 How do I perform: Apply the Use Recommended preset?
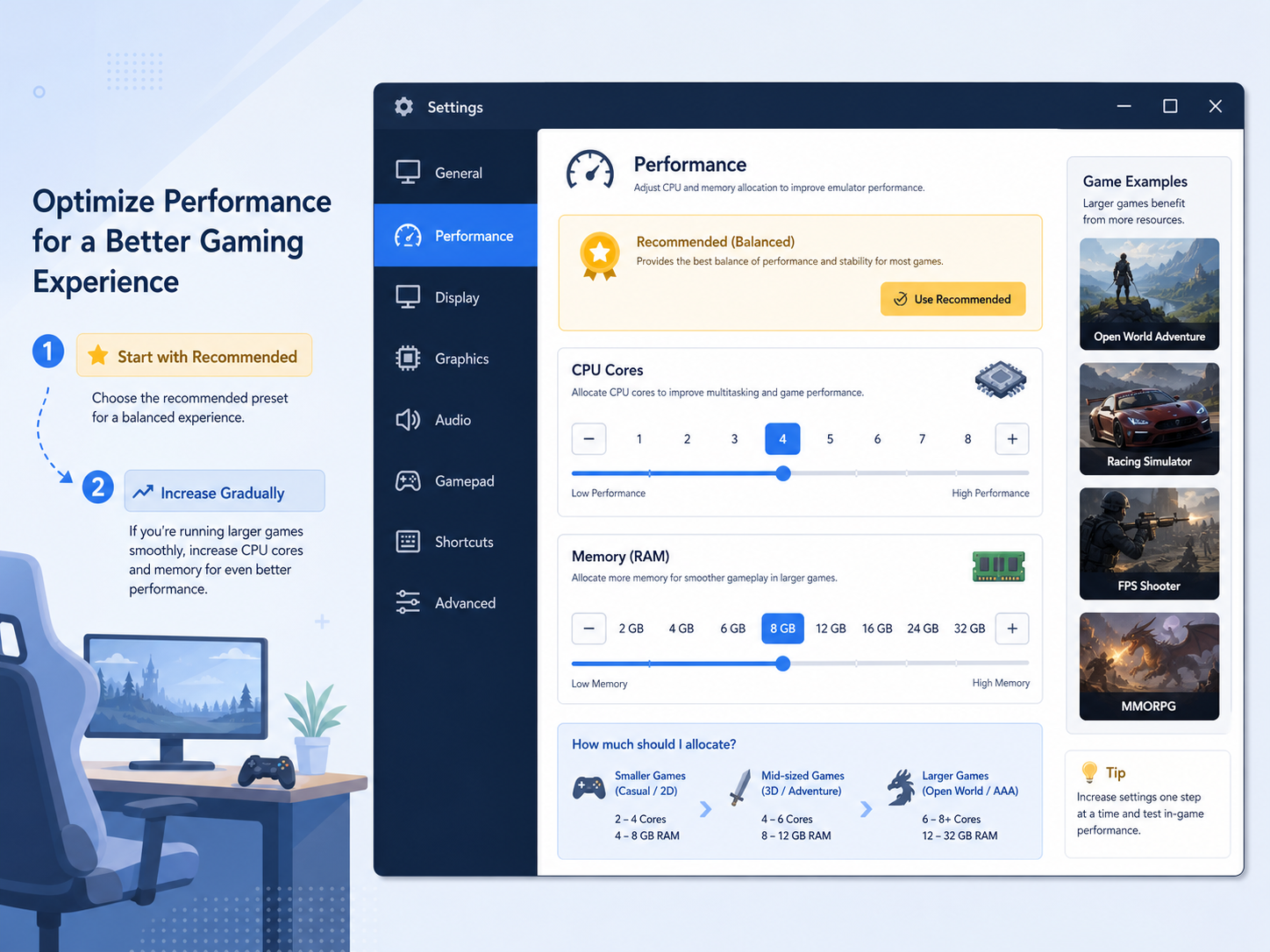(953, 299)
